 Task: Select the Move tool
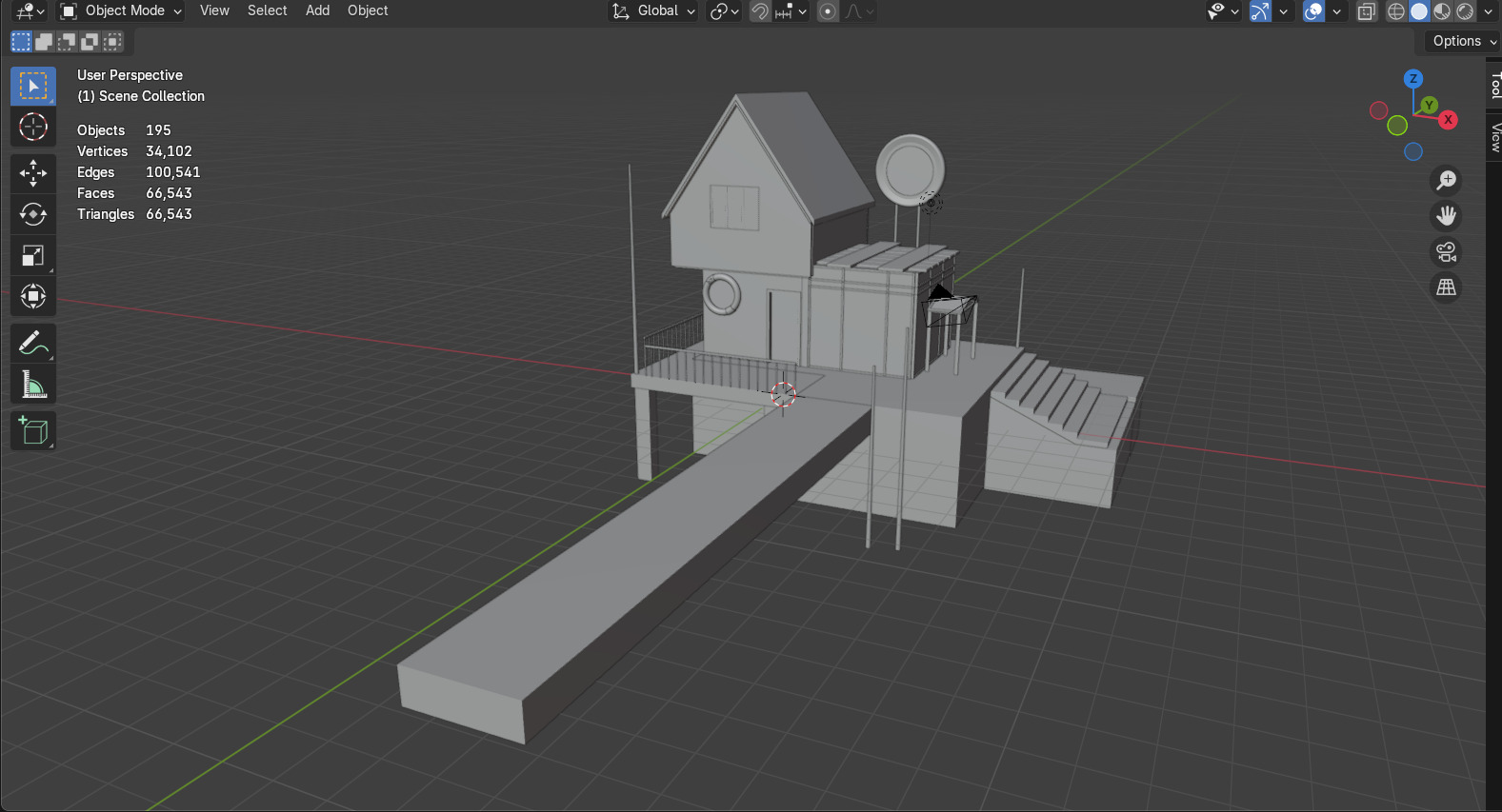pos(33,172)
